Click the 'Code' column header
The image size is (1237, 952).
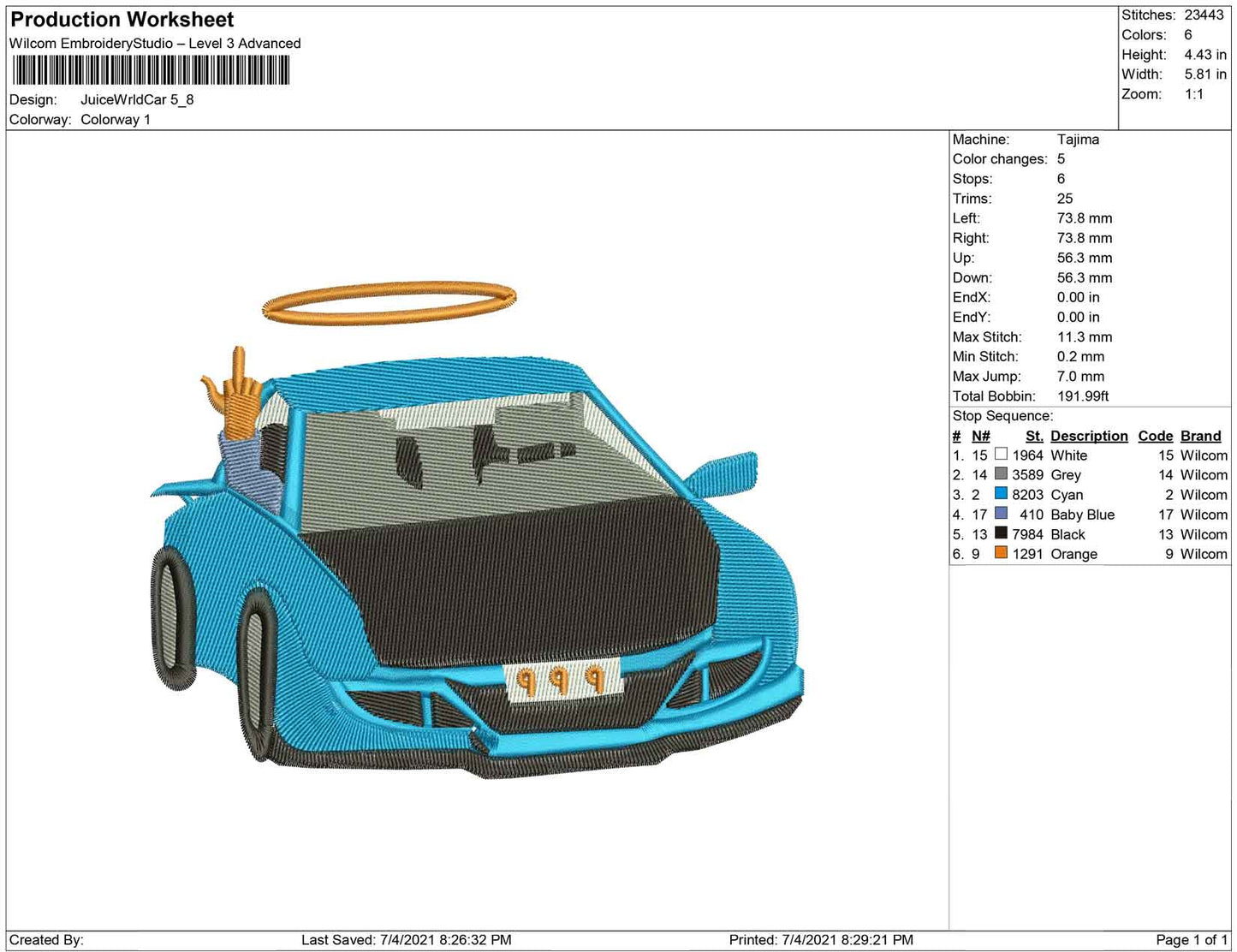tap(1155, 436)
